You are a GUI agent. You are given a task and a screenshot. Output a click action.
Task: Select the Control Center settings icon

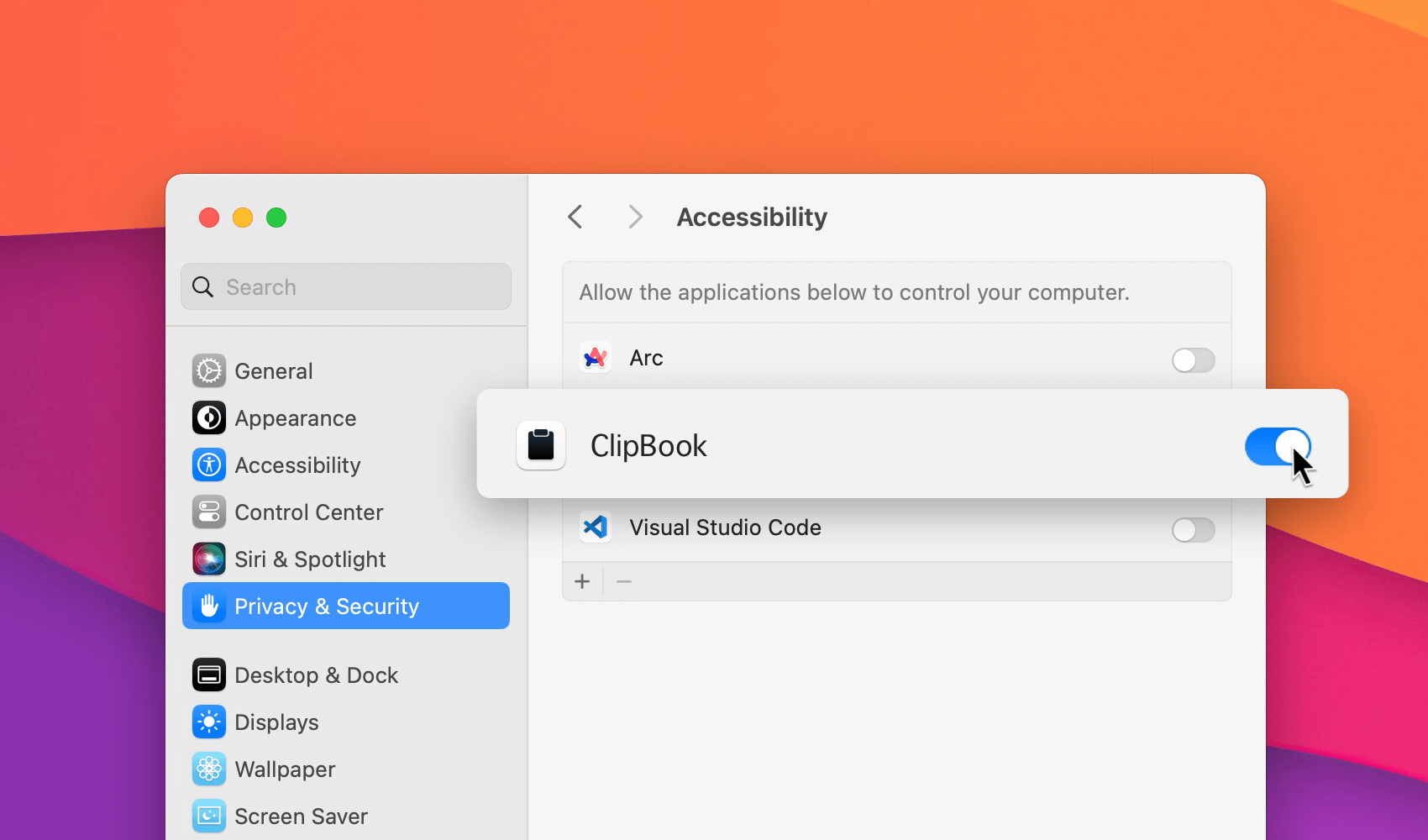pos(208,512)
